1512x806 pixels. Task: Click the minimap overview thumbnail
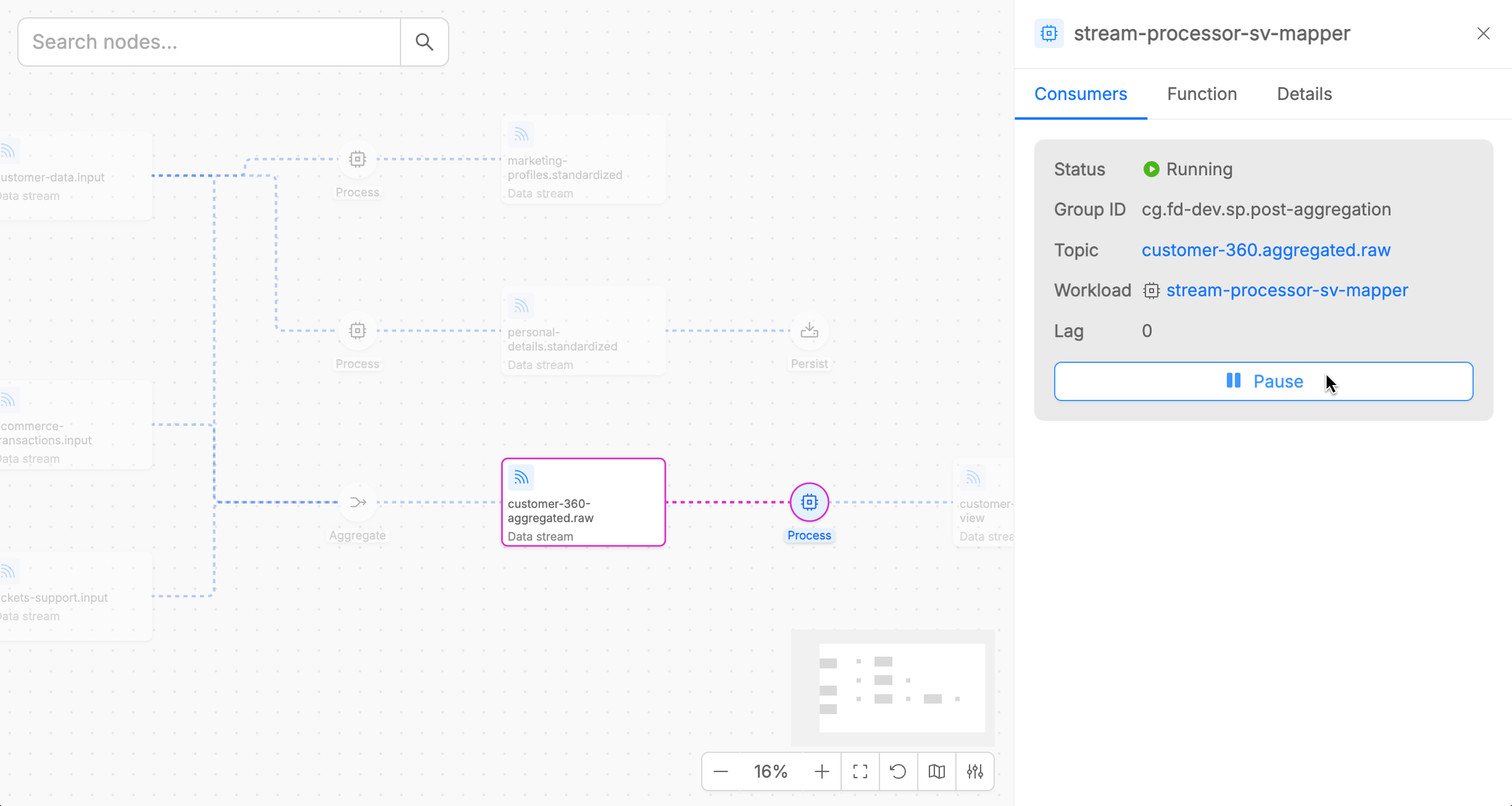click(x=901, y=688)
